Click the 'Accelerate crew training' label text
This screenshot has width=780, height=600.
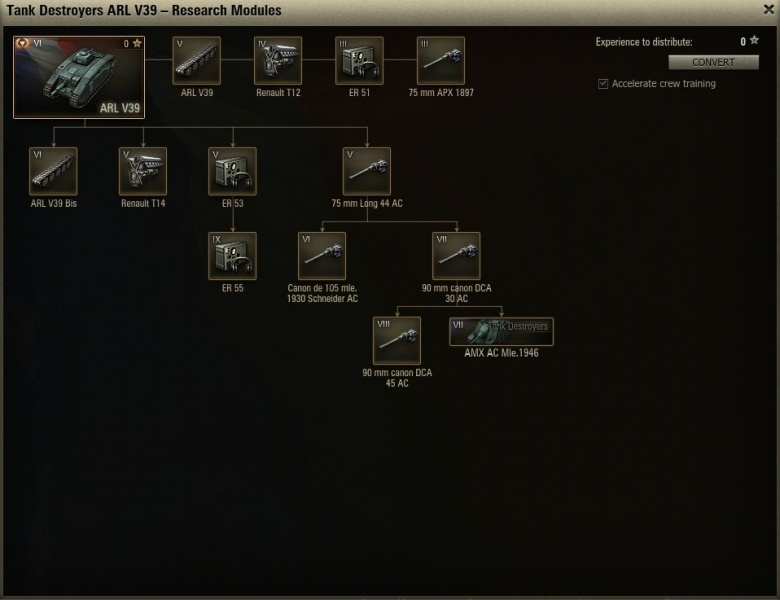(664, 84)
